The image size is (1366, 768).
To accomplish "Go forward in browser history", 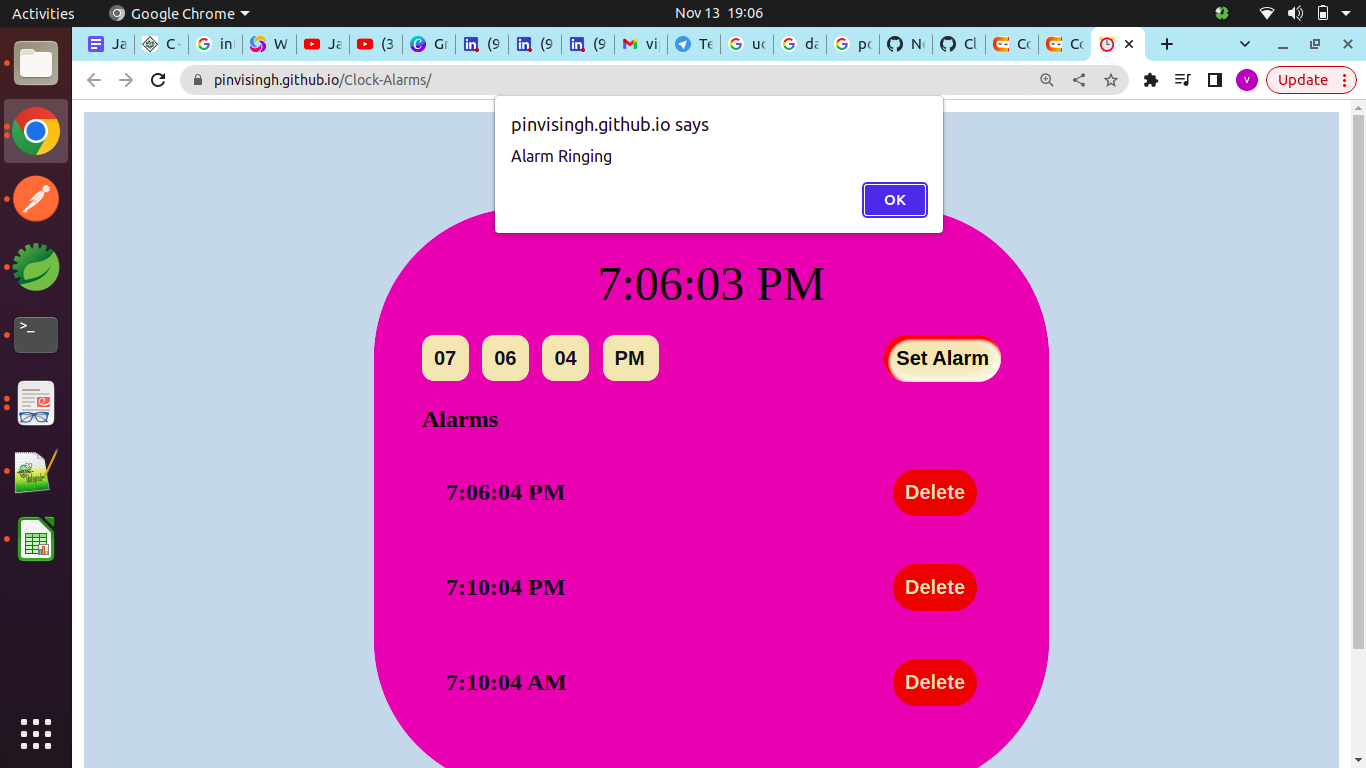I will point(126,80).
